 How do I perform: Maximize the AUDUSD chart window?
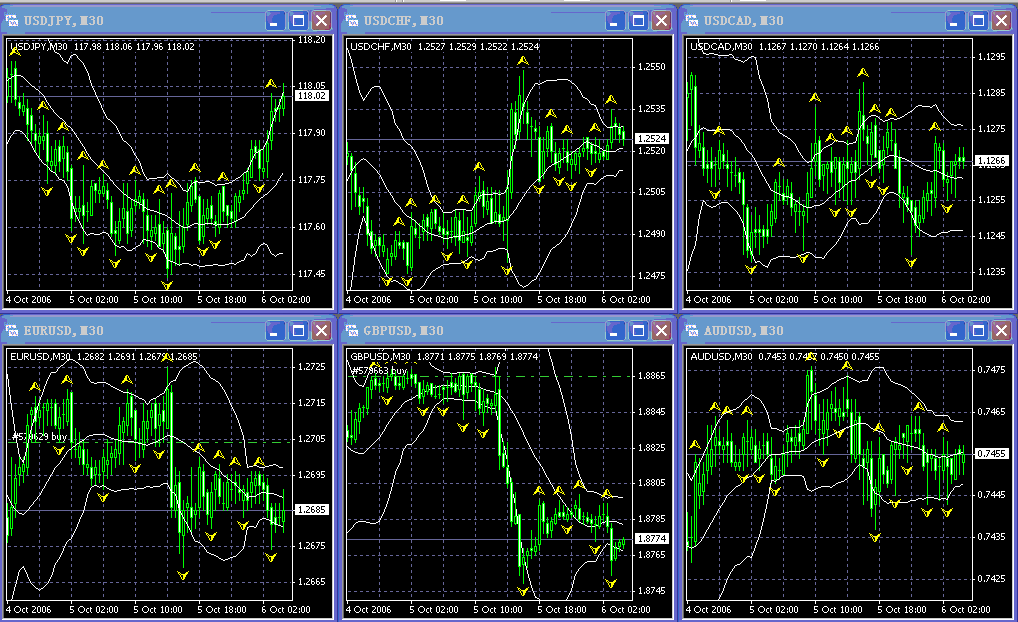click(x=978, y=330)
